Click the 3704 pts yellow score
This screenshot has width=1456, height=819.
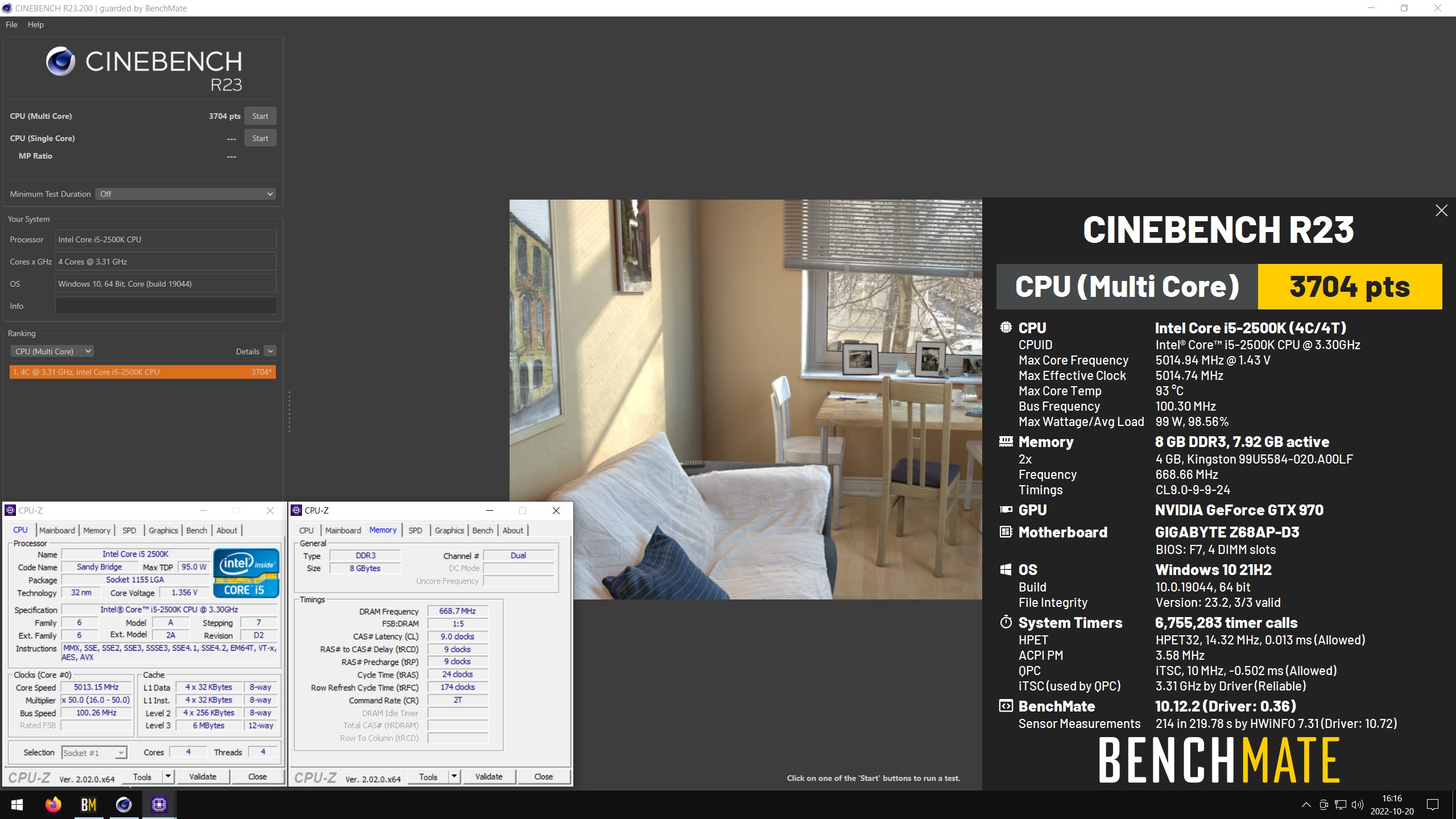tap(1350, 287)
